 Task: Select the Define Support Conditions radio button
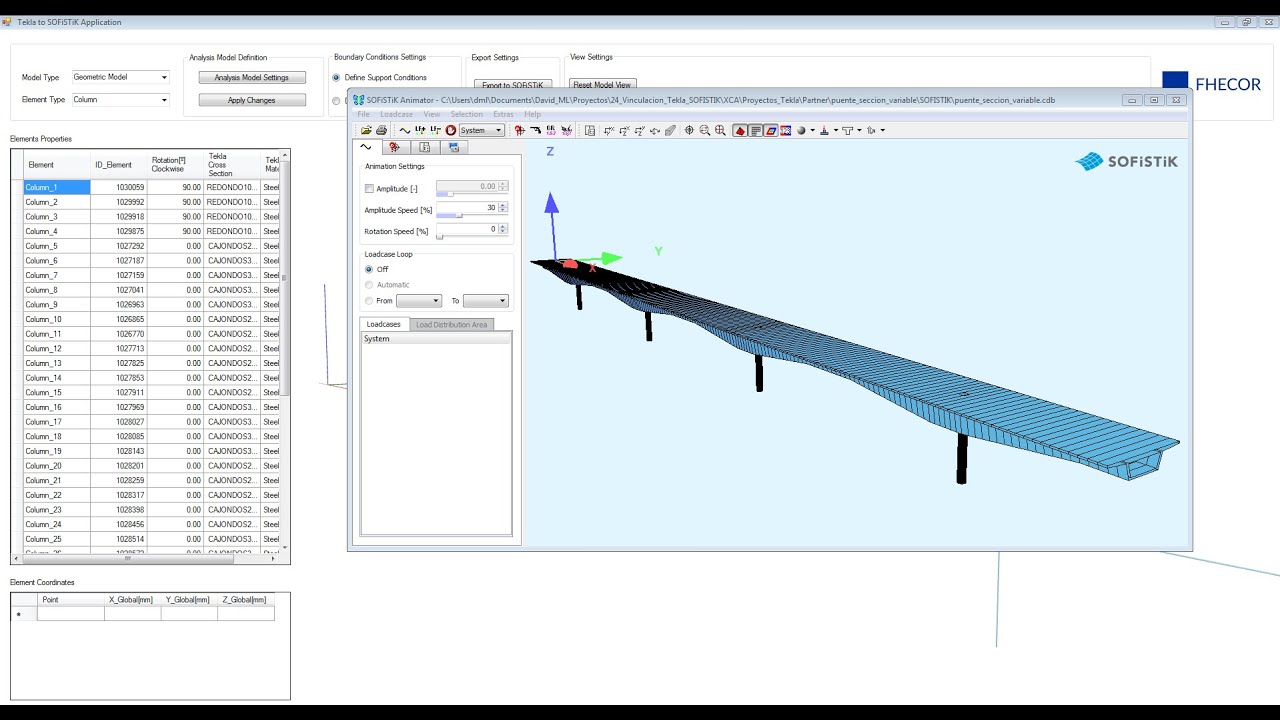[336, 77]
